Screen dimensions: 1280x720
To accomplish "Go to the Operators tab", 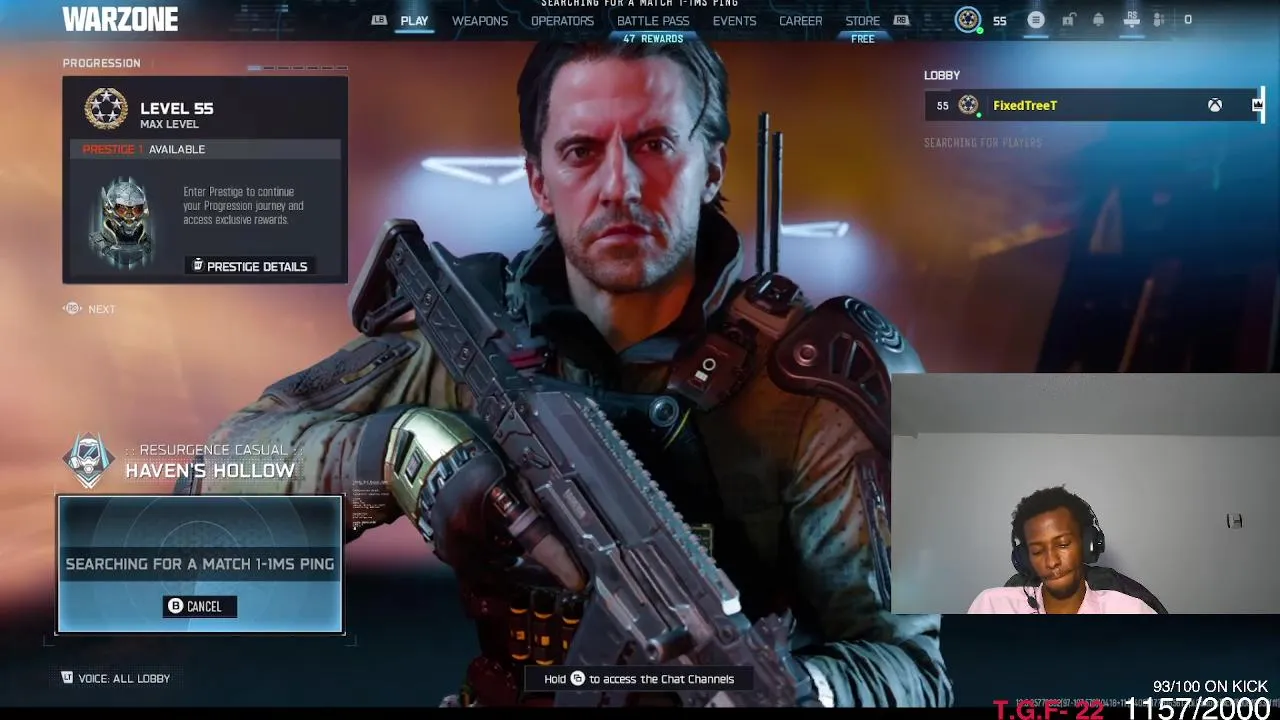I will 562,21.
